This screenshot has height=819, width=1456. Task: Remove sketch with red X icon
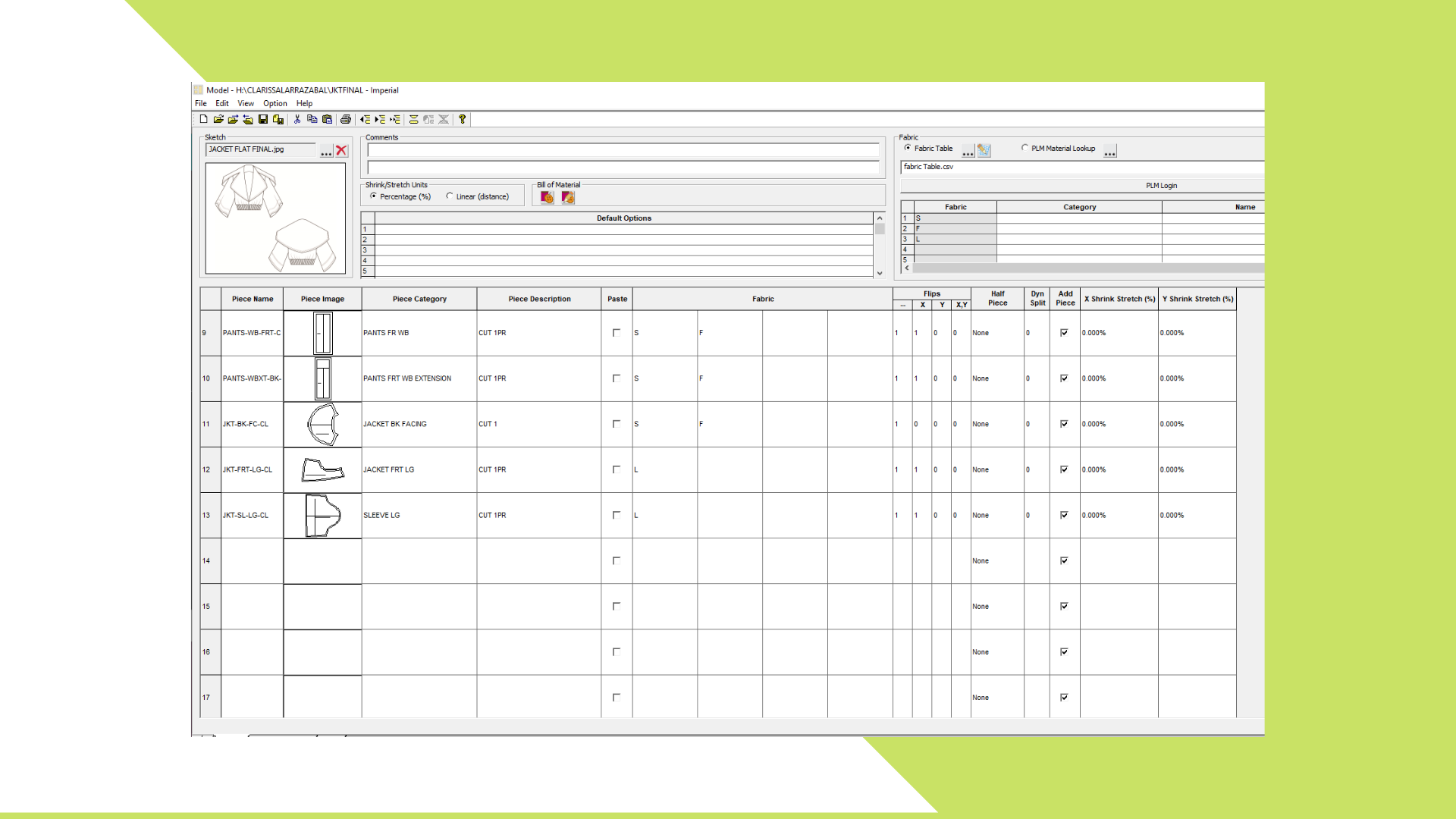point(341,150)
